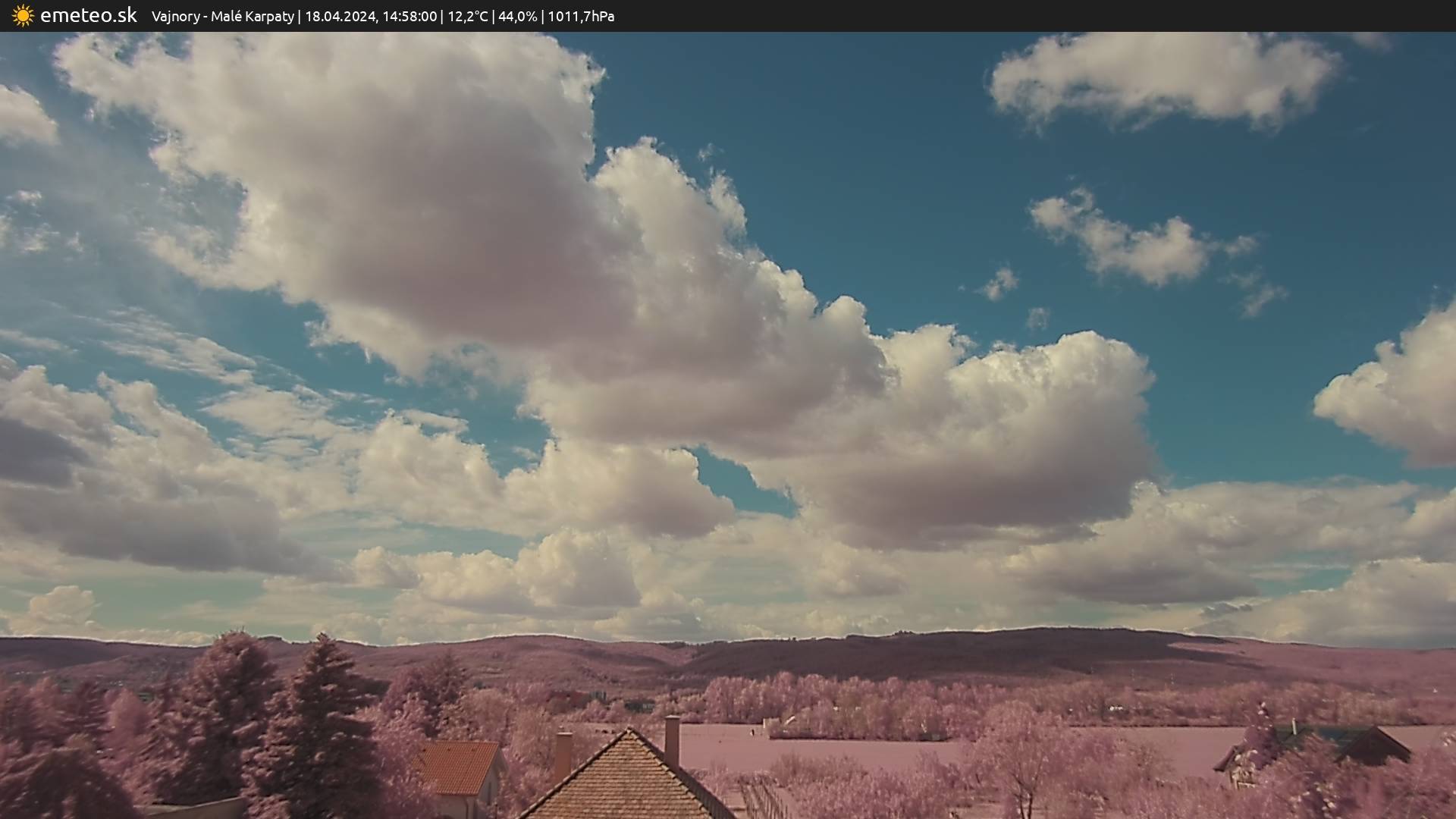Click the 18.04.2024 date text
This screenshot has height=819, width=1456.
point(340,17)
